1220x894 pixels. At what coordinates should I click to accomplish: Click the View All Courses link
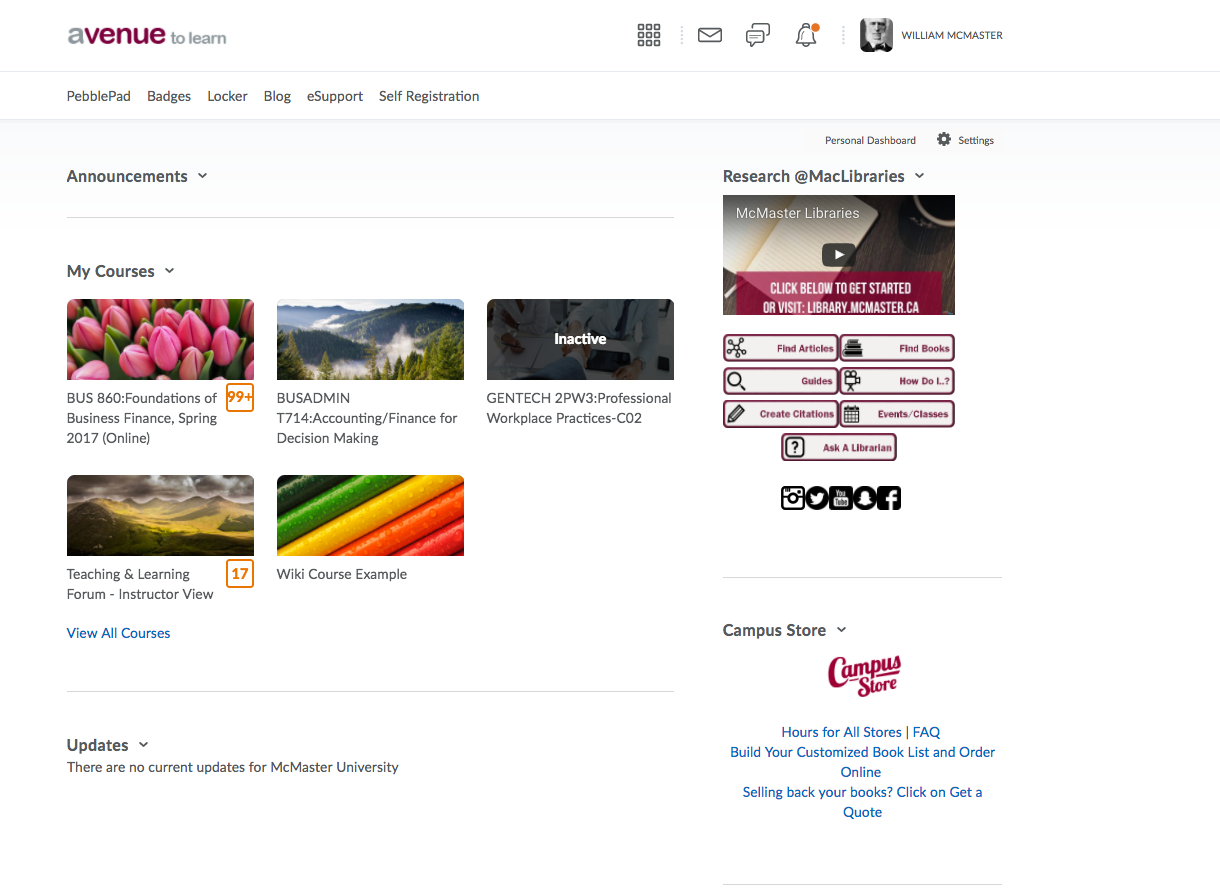pyautogui.click(x=118, y=633)
